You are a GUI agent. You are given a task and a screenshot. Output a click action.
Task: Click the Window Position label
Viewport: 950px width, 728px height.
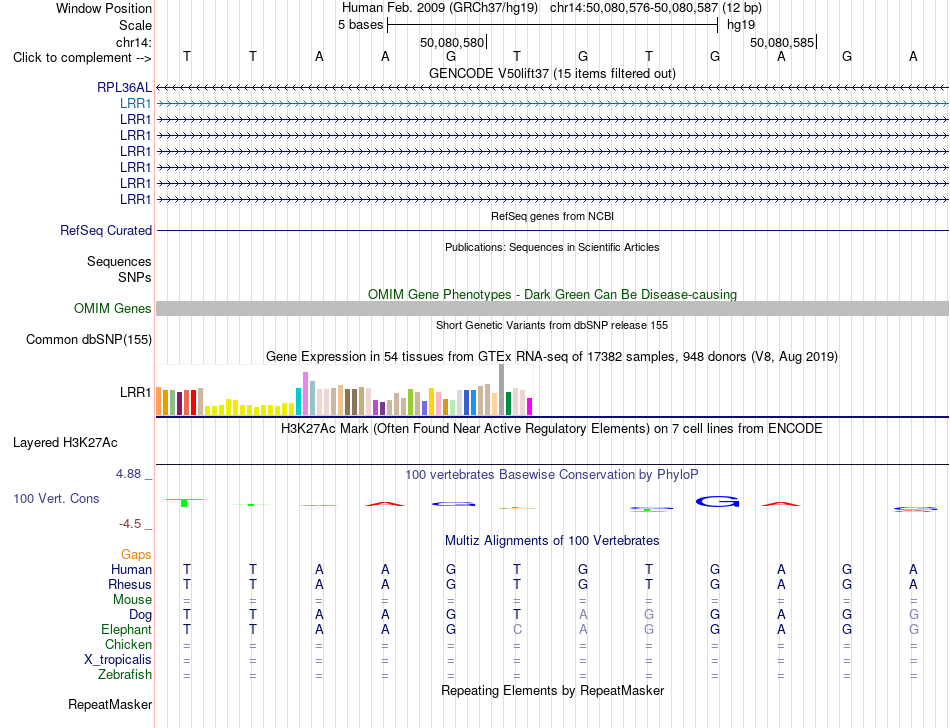(x=104, y=8)
